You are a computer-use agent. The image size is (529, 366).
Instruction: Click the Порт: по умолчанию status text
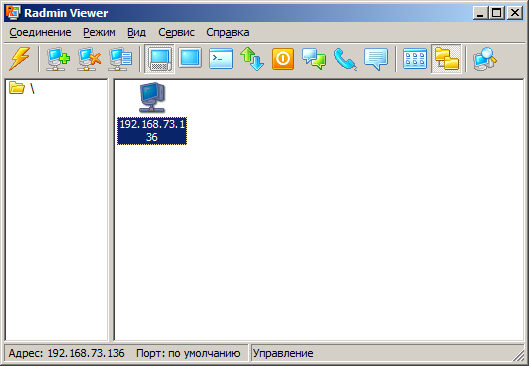click(188, 353)
